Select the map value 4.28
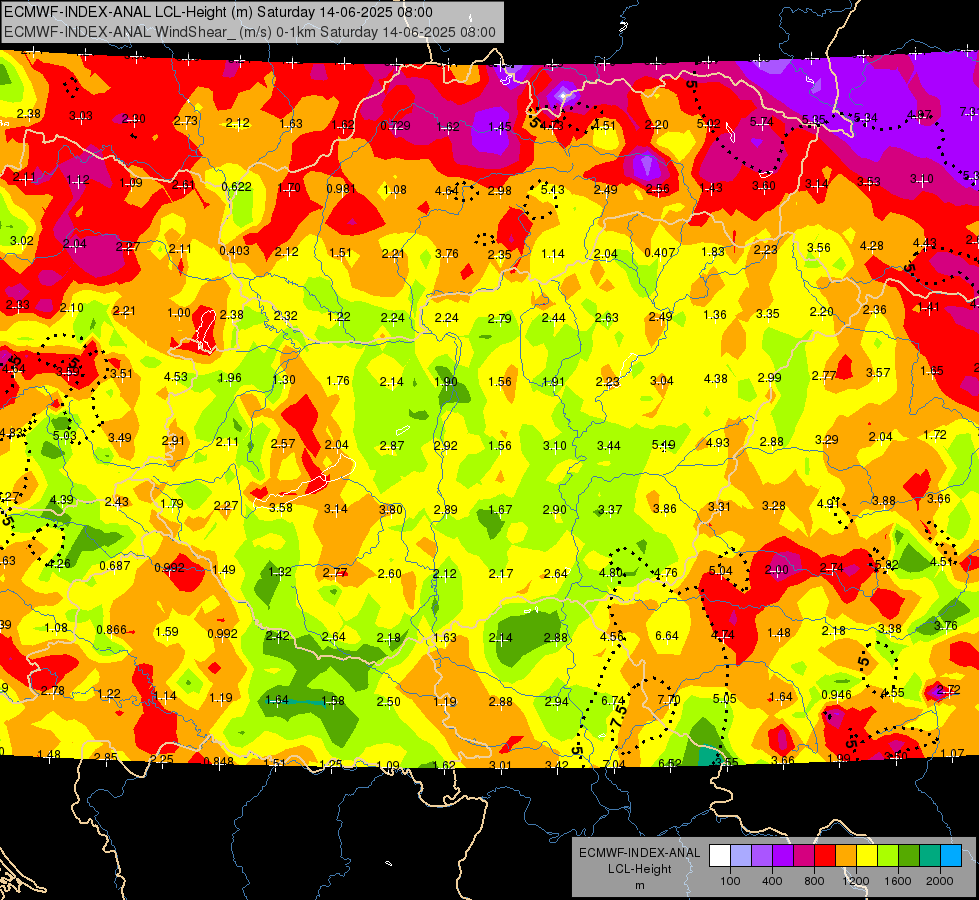 tap(872, 245)
